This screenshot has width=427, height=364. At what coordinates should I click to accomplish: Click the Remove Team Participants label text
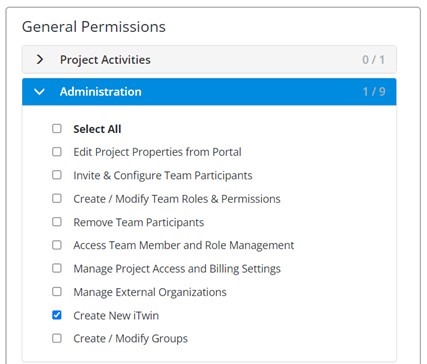click(139, 222)
